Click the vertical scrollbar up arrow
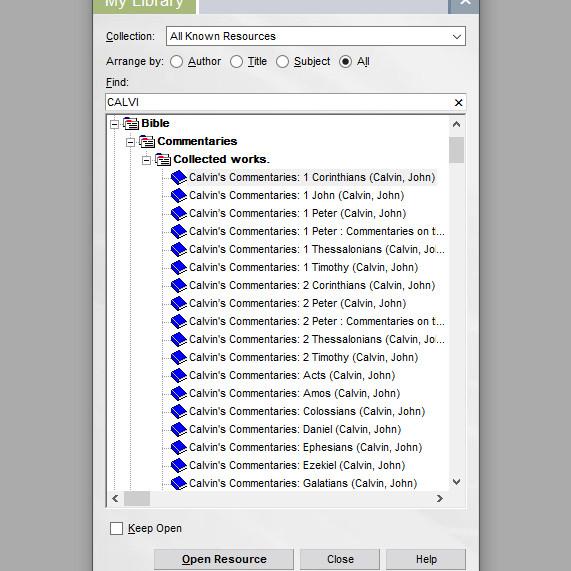The width and height of the screenshot is (571, 571). (456, 125)
